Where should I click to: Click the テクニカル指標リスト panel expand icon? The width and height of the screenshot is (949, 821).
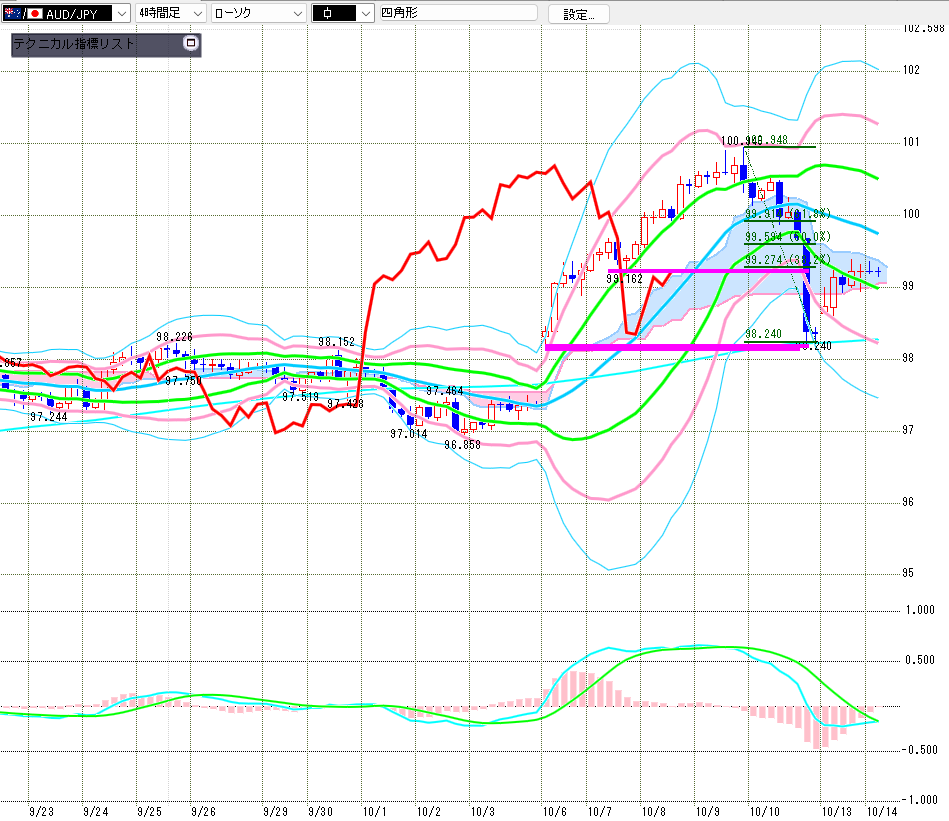191,44
